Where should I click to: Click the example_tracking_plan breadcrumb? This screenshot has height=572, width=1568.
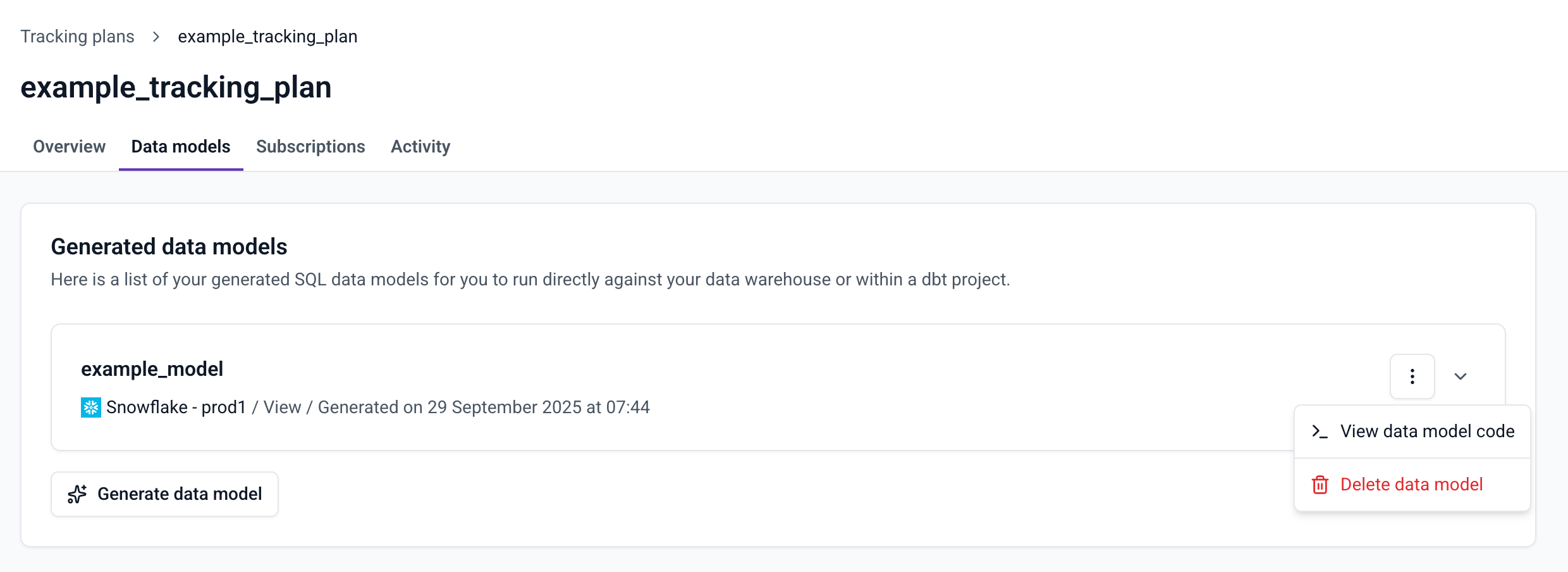(x=267, y=36)
